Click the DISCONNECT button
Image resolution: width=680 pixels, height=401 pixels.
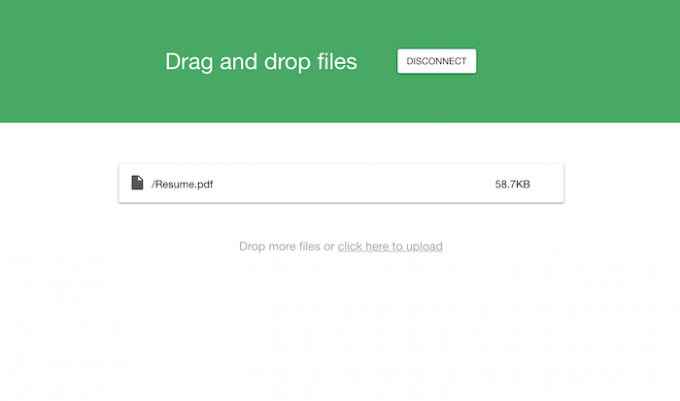[x=436, y=61]
